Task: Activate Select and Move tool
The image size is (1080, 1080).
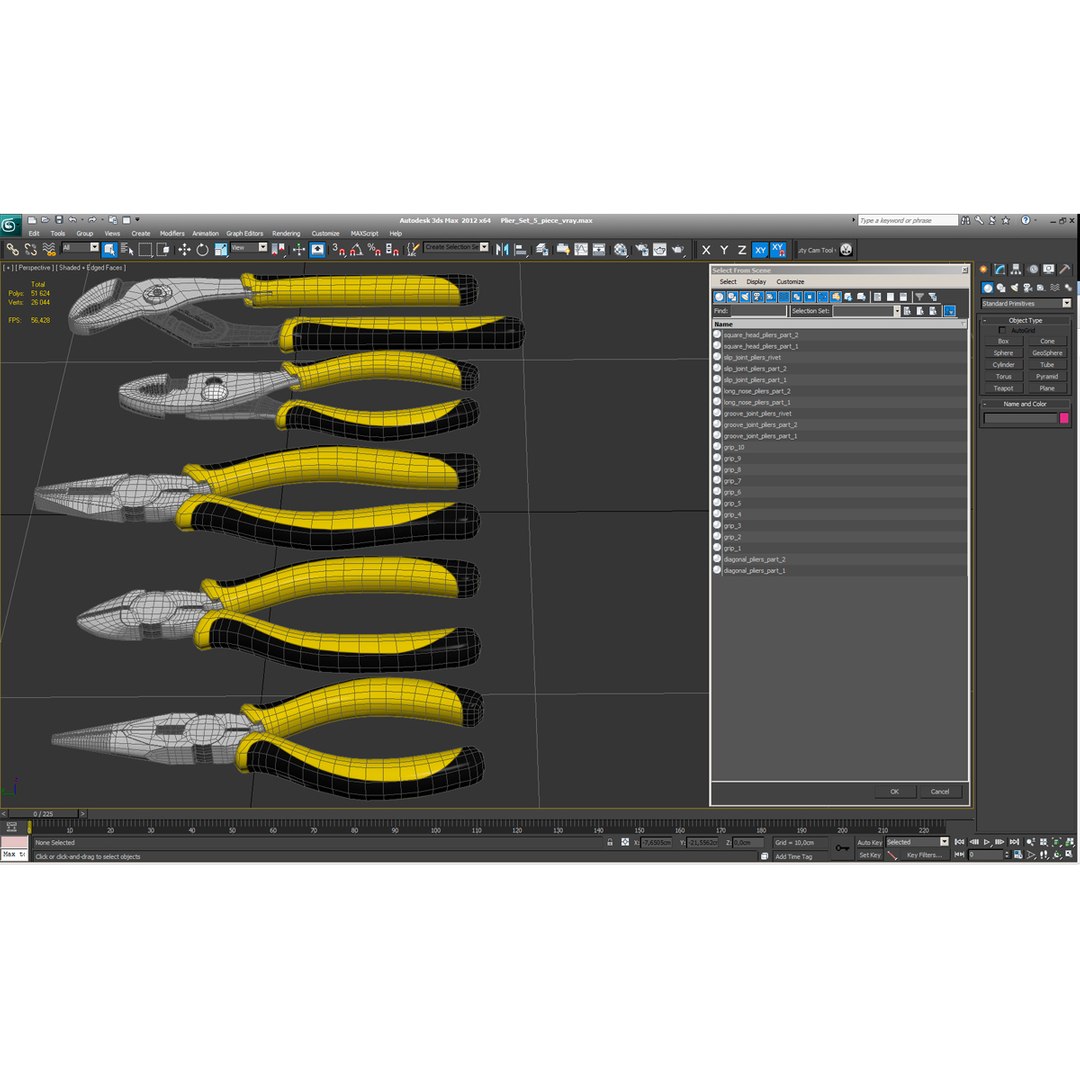Action: 184,249
